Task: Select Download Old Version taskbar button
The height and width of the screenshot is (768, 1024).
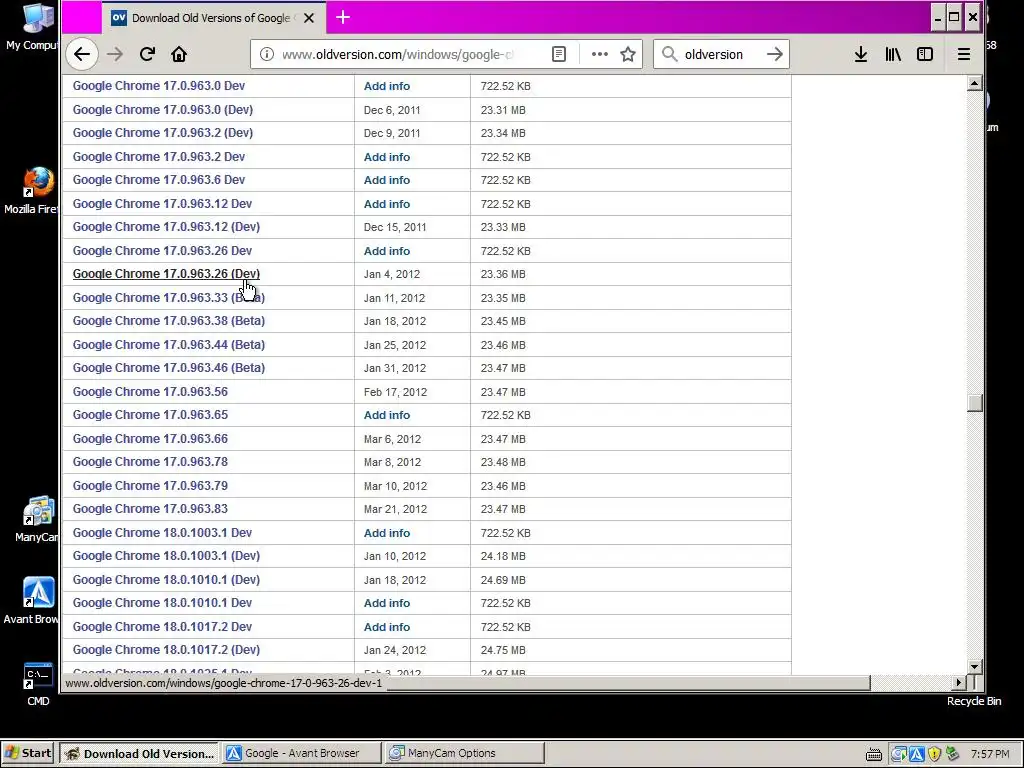Action: pyautogui.click(x=139, y=753)
